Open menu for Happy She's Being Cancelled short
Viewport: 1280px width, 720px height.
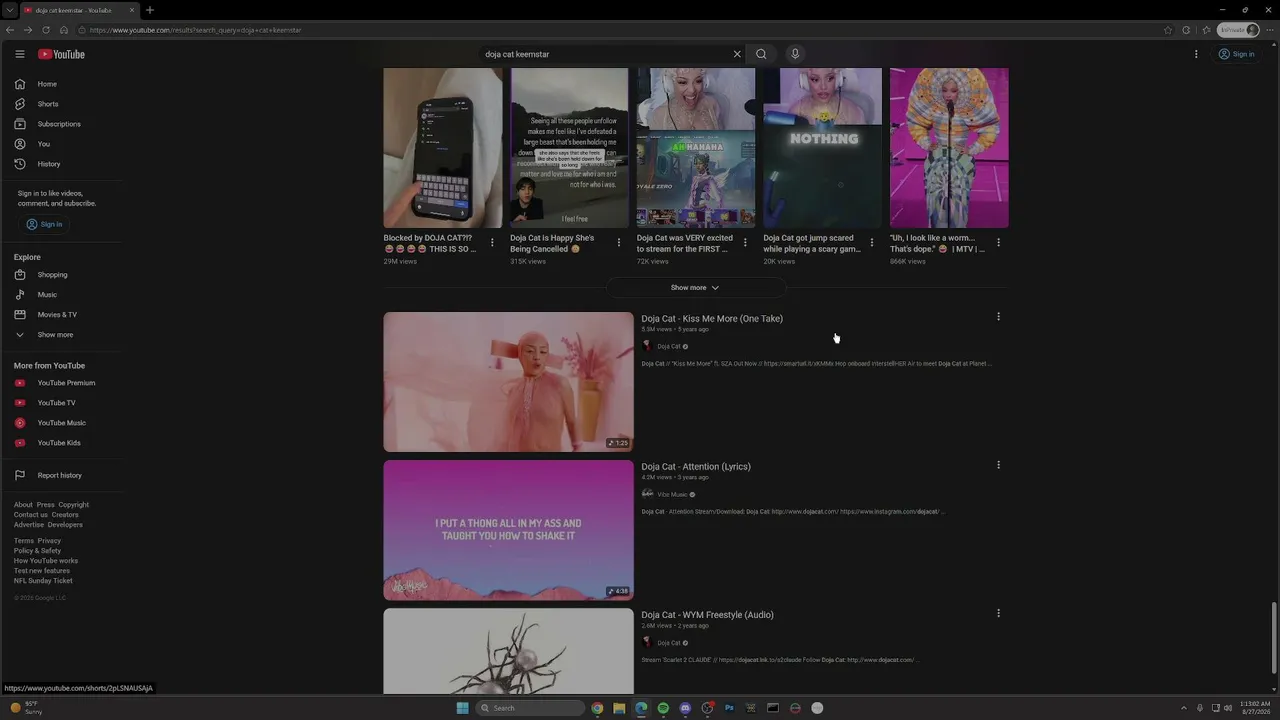click(x=618, y=242)
